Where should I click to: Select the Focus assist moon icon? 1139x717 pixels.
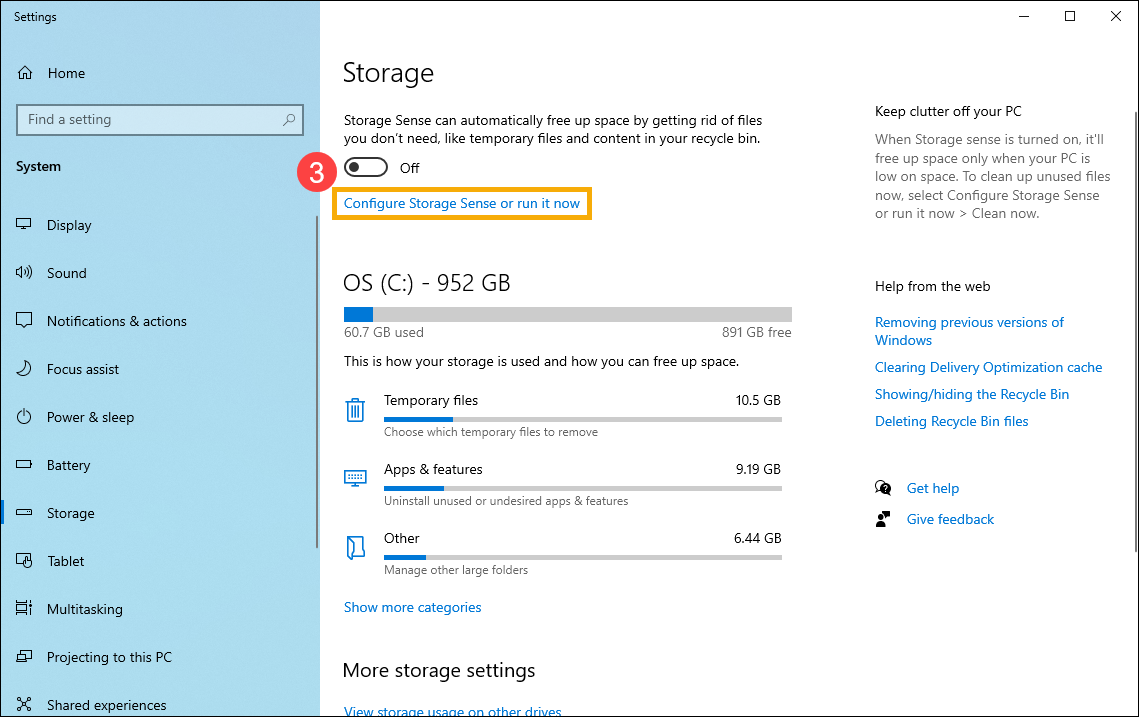23,368
